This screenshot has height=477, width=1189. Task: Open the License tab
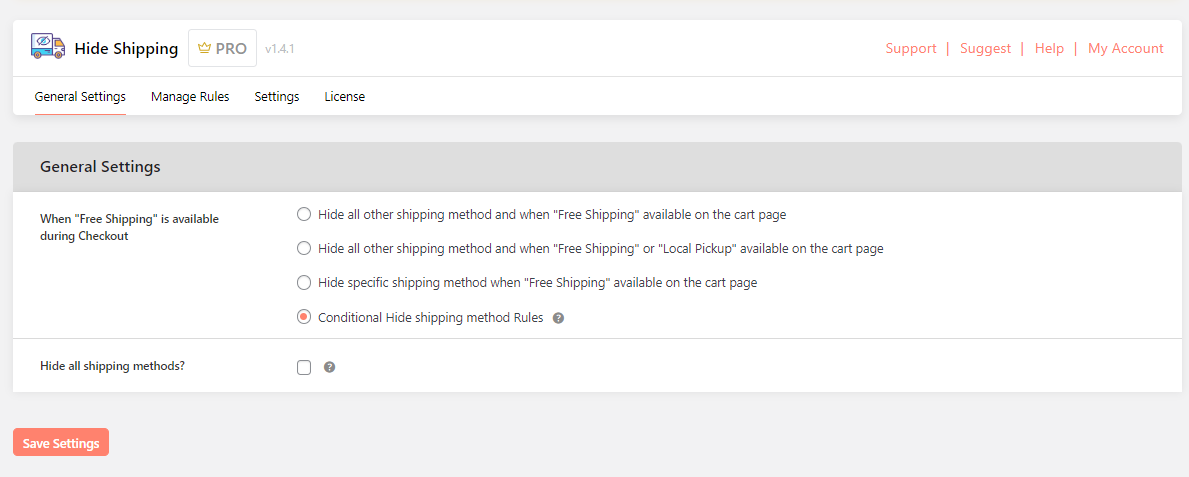tap(344, 97)
